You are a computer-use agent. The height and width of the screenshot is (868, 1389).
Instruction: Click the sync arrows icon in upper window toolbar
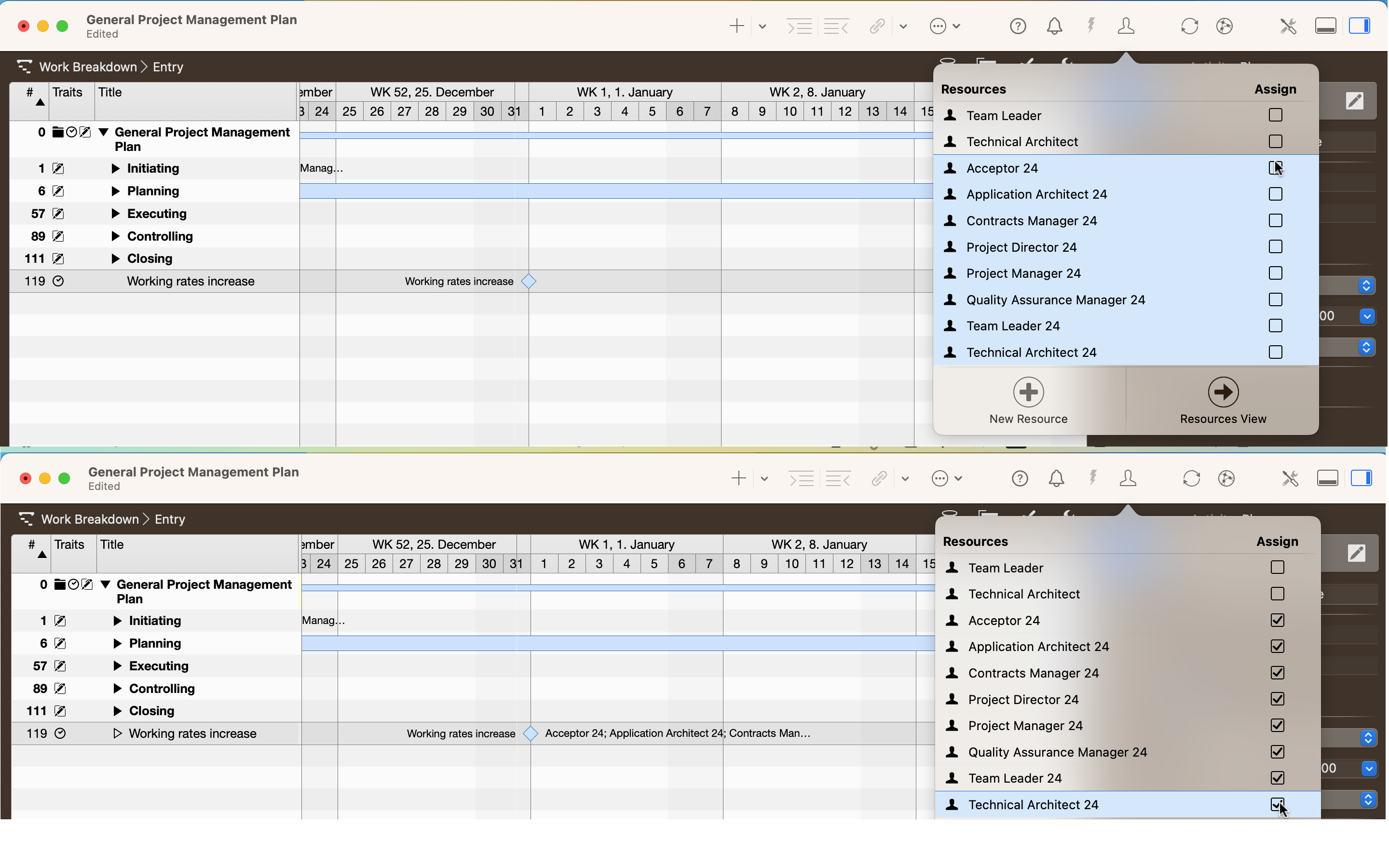coord(1189,26)
